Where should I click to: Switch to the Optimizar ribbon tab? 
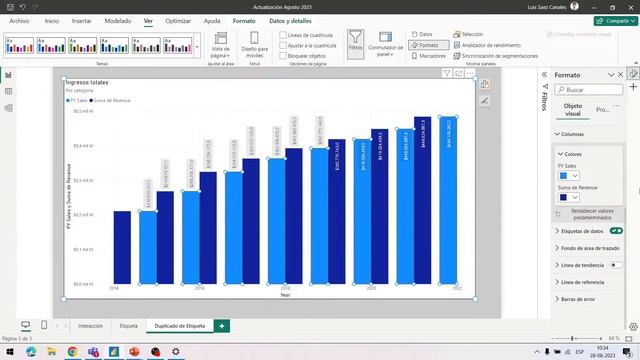tap(178, 21)
